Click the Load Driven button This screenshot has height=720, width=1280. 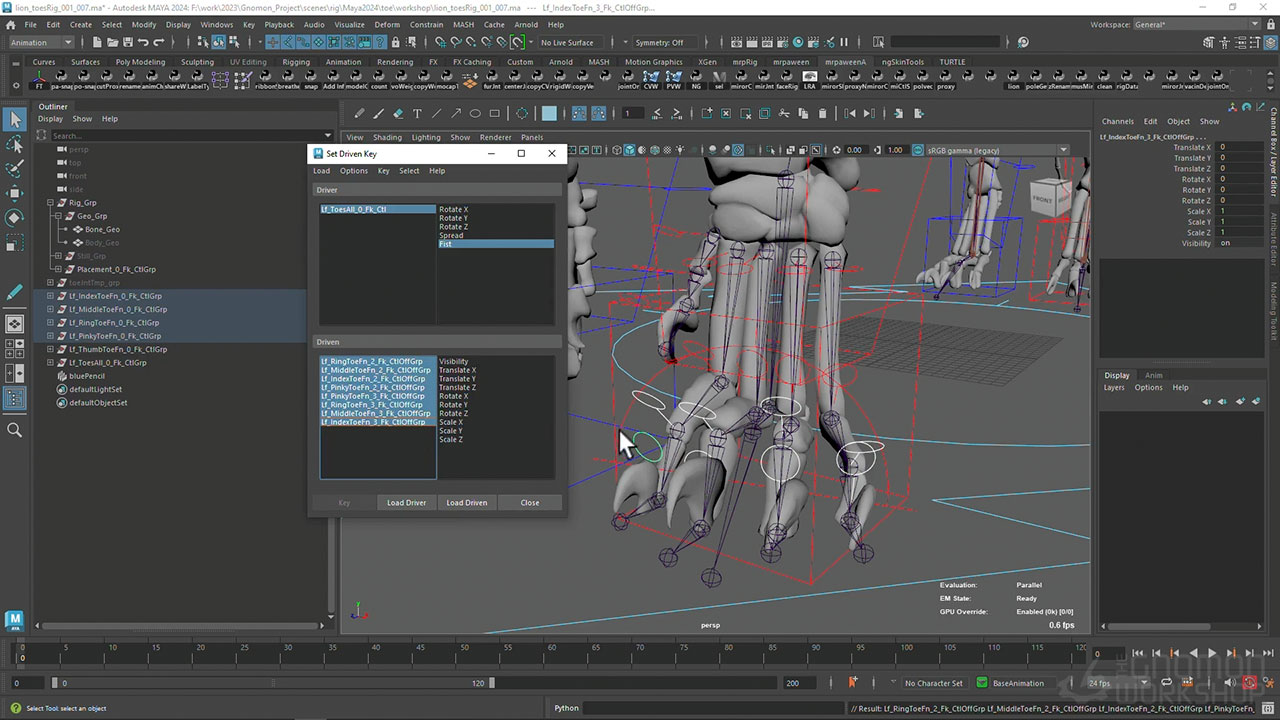click(466, 502)
